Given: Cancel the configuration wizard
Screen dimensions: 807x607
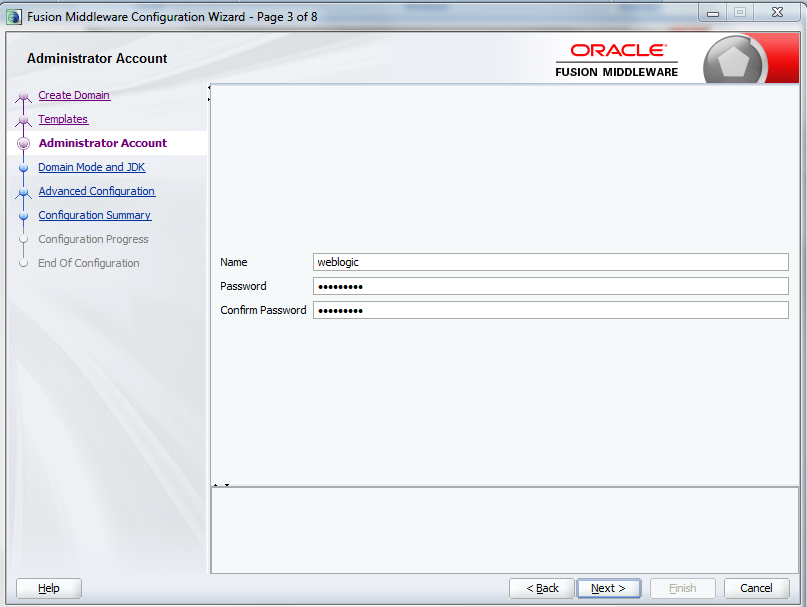Looking at the screenshot, I should (756, 588).
